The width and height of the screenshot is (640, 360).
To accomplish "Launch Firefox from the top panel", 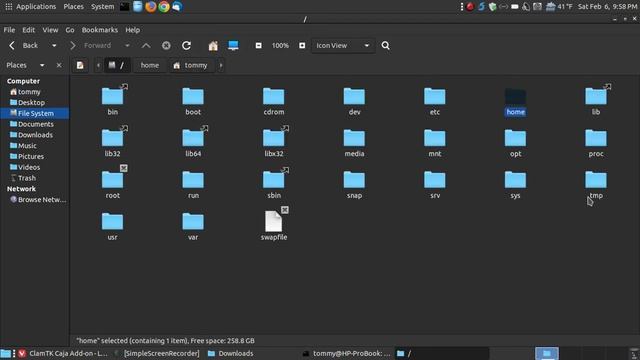I will pos(151,7).
